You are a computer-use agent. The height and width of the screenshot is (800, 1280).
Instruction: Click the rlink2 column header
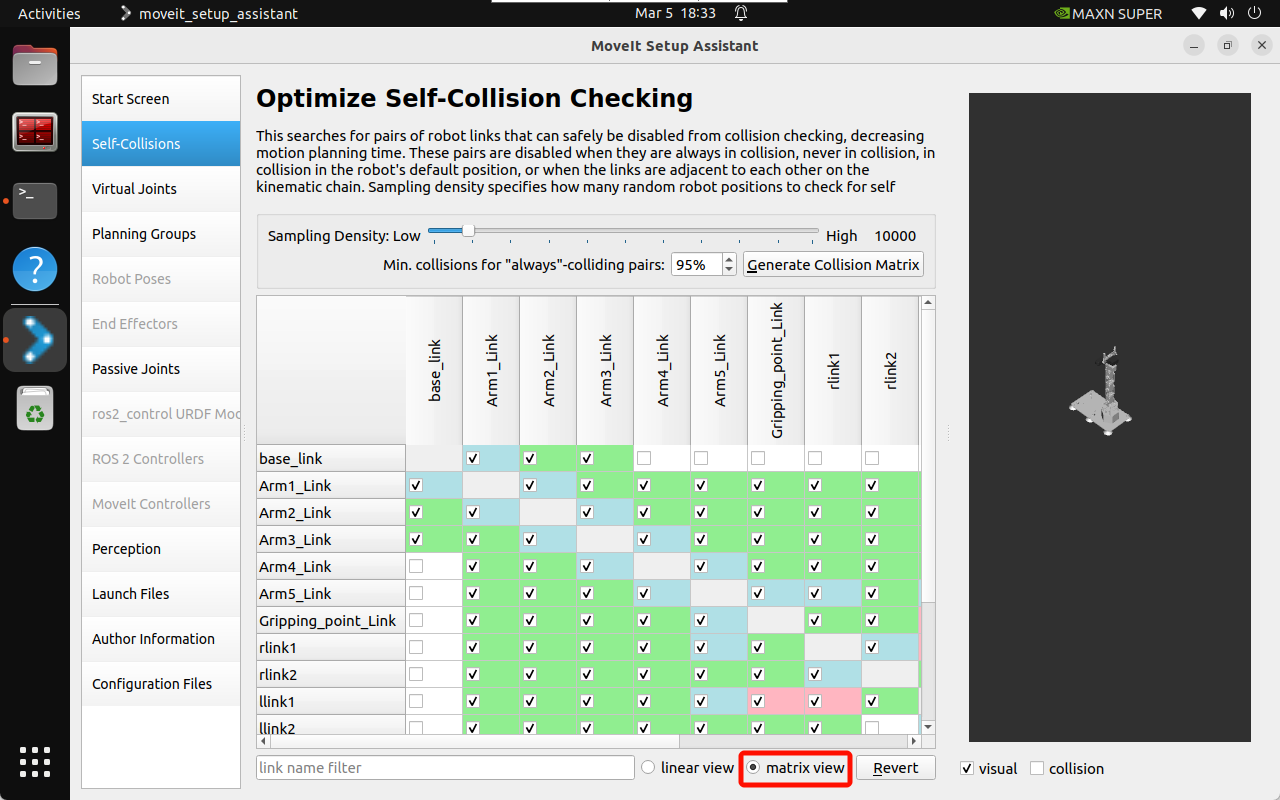click(x=890, y=370)
